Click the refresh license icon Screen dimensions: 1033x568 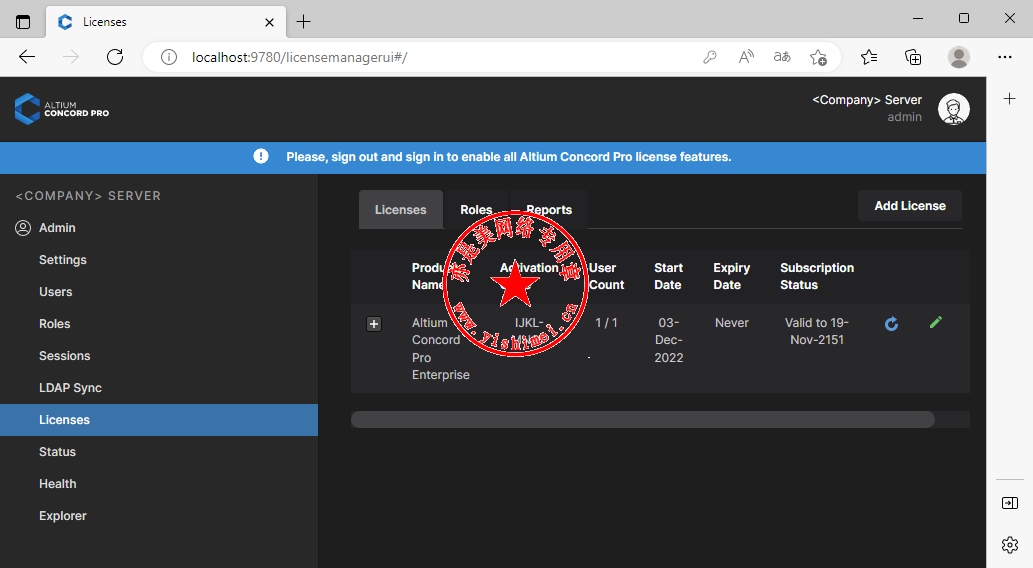891,324
